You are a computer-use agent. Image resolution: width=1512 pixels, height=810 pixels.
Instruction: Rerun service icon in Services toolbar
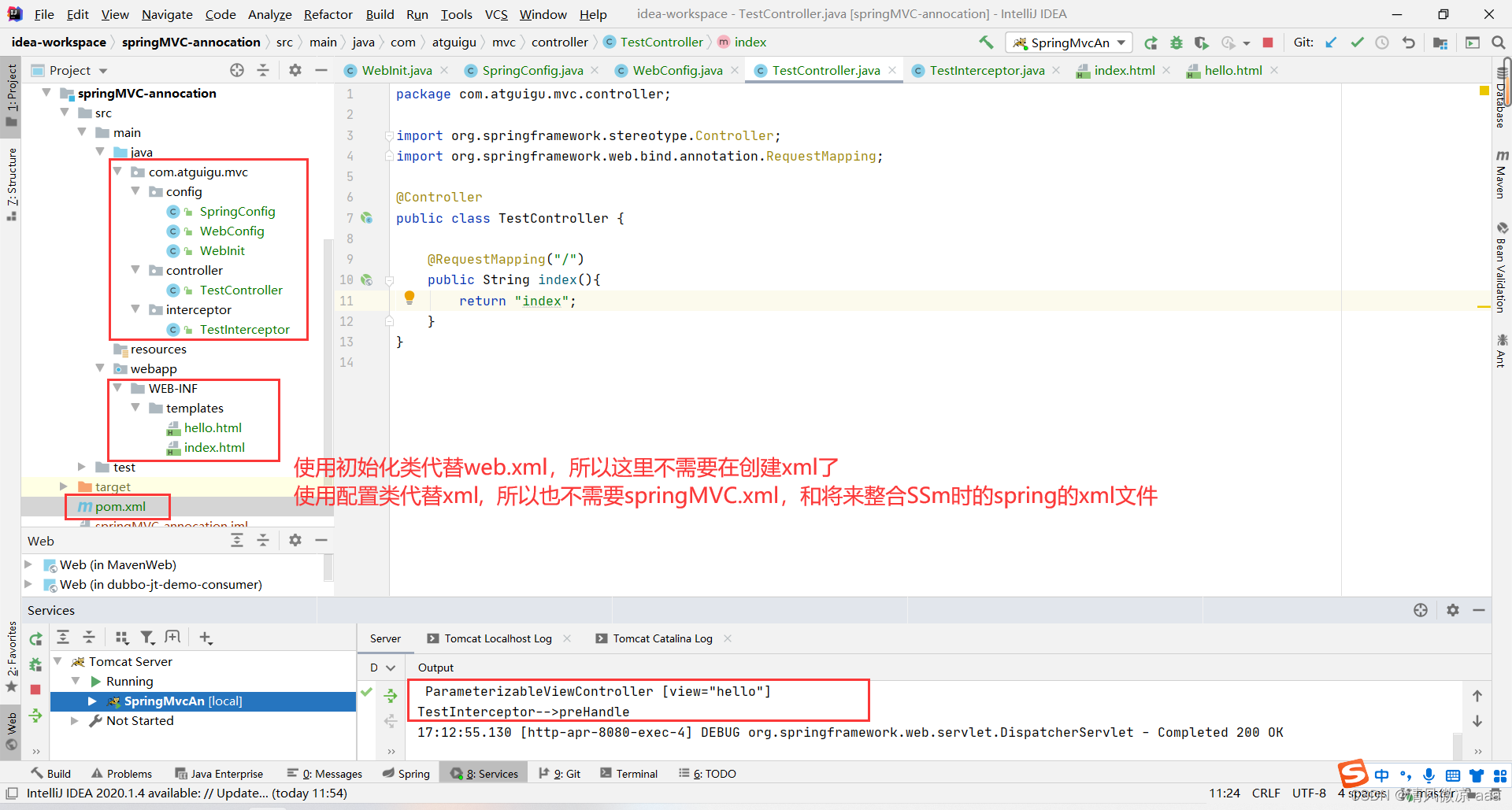35,639
